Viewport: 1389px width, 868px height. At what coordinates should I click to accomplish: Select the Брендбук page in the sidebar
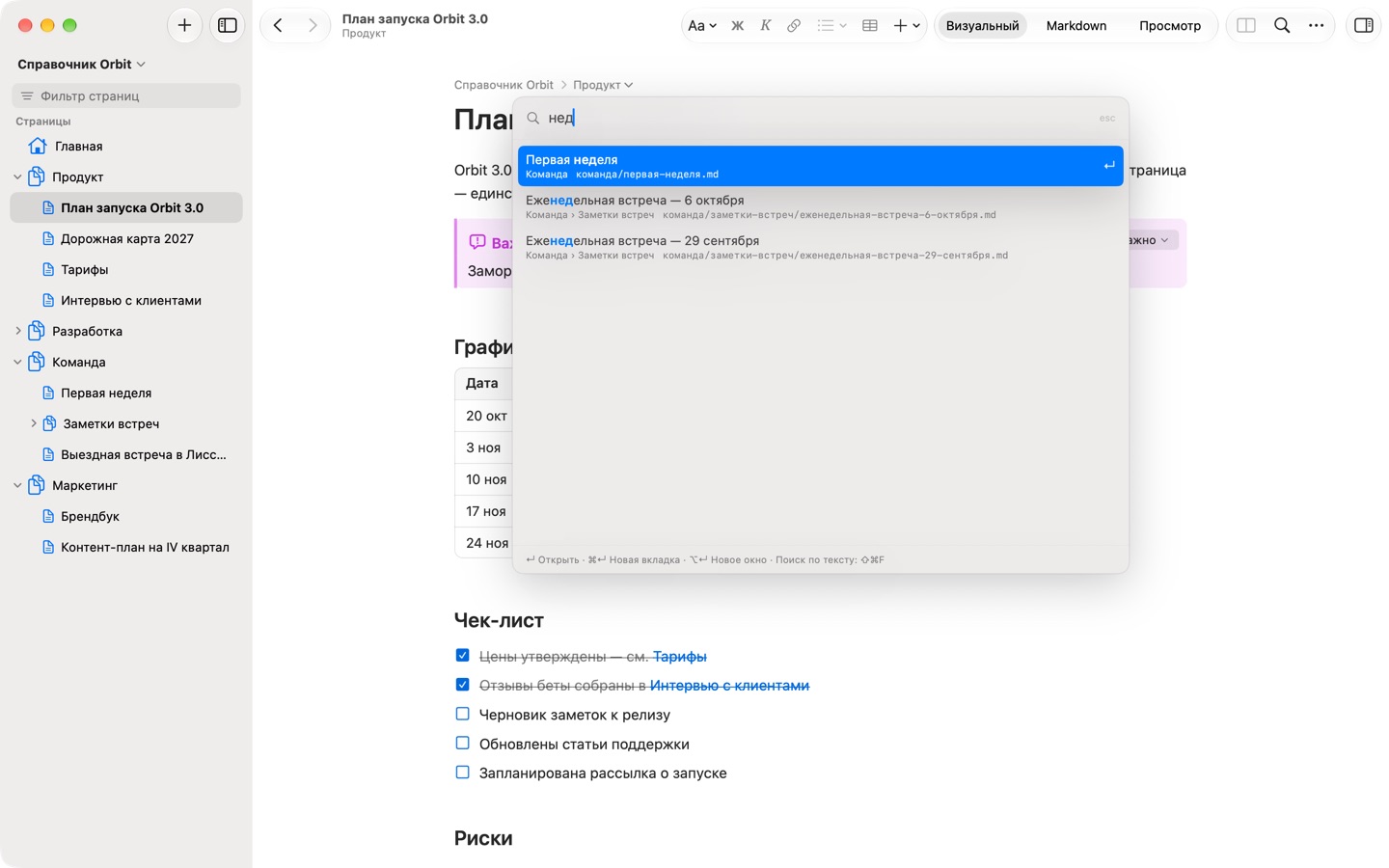(x=126, y=517)
